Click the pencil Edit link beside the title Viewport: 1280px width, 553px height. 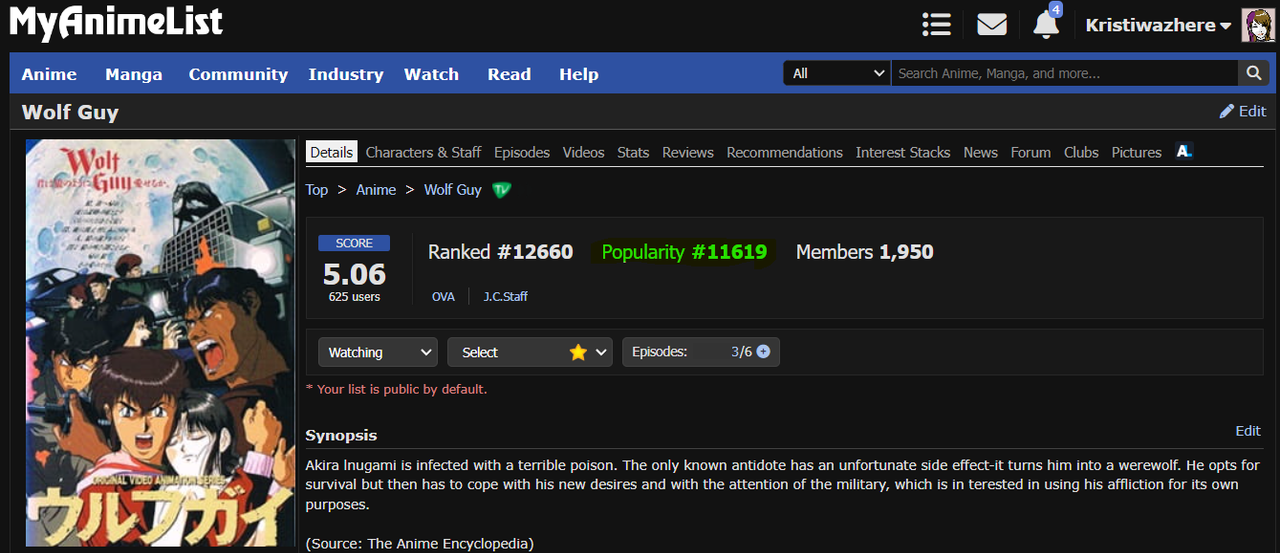click(1243, 111)
